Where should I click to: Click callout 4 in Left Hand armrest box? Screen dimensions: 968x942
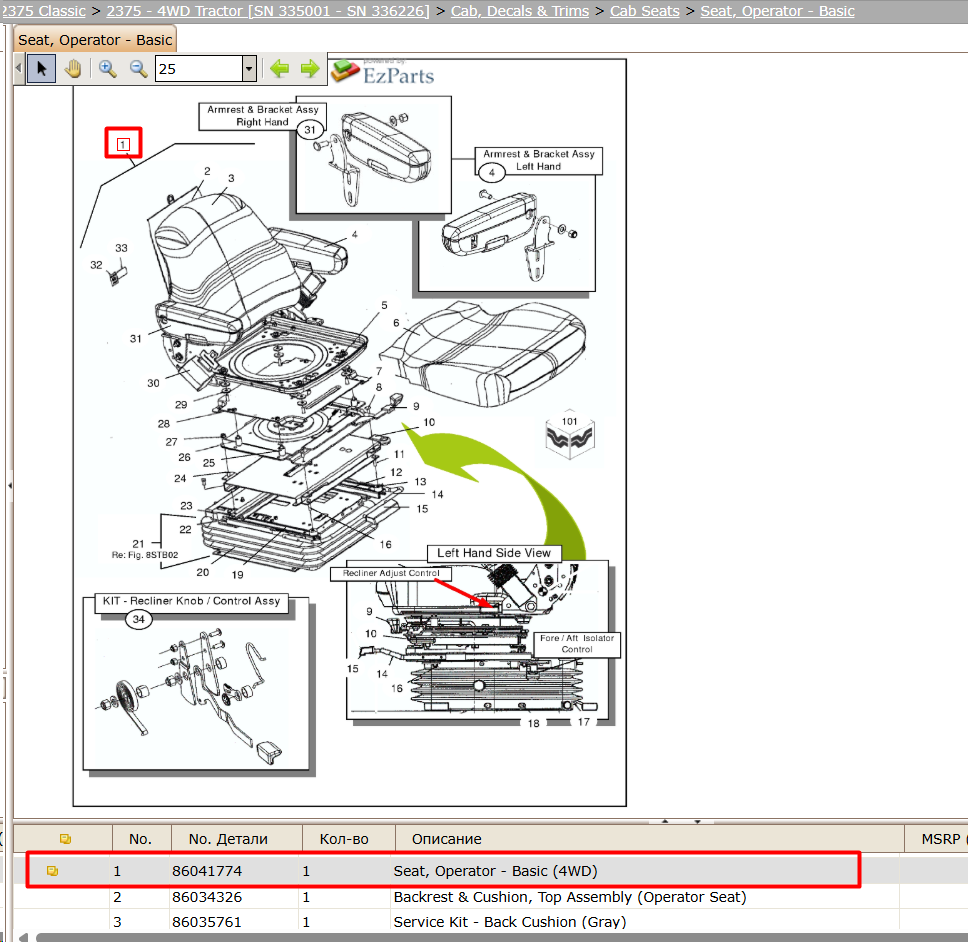pyautogui.click(x=492, y=173)
